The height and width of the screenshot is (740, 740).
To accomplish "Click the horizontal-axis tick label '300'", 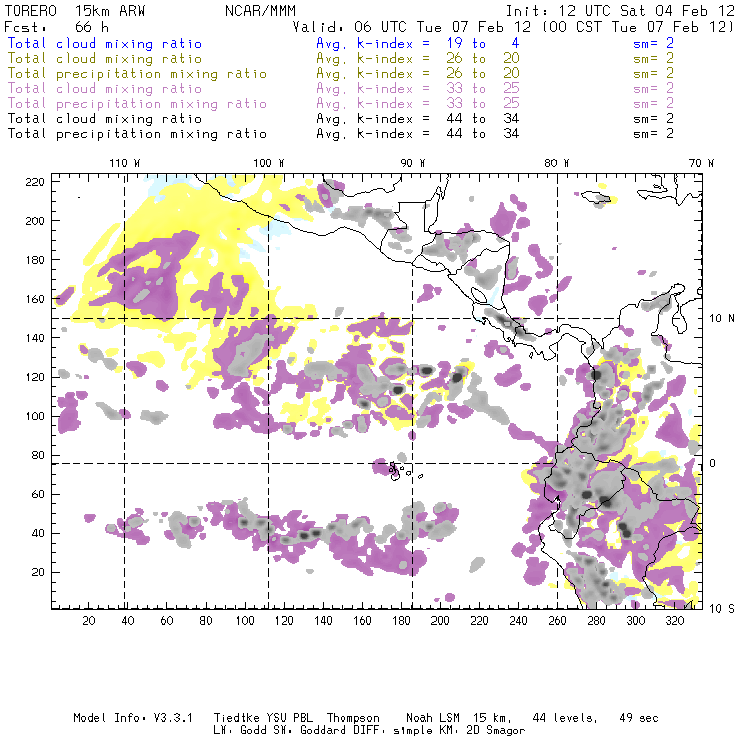I will 635,621.
